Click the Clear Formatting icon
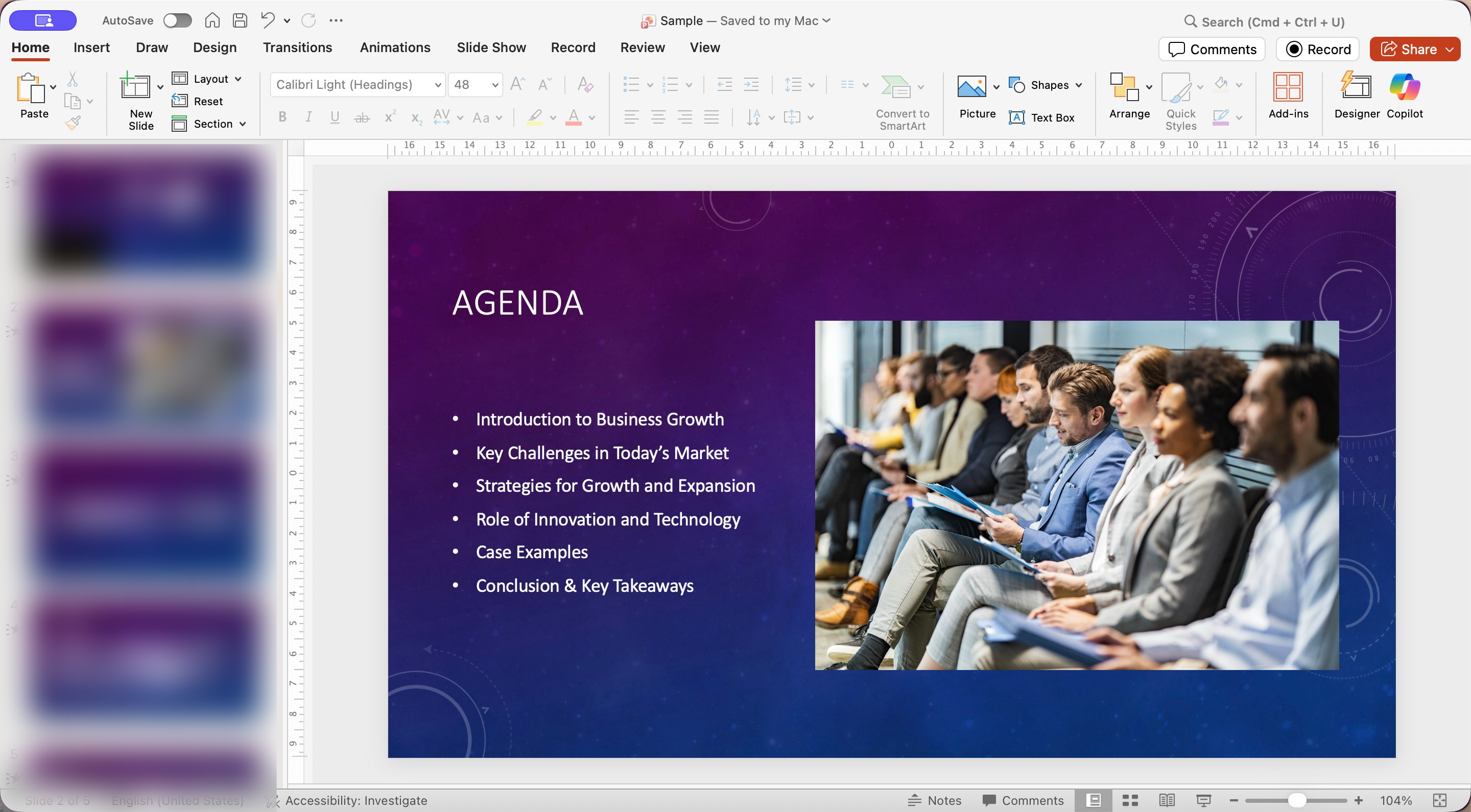The image size is (1471, 812). pyautogui.click(x=585, y=84)
